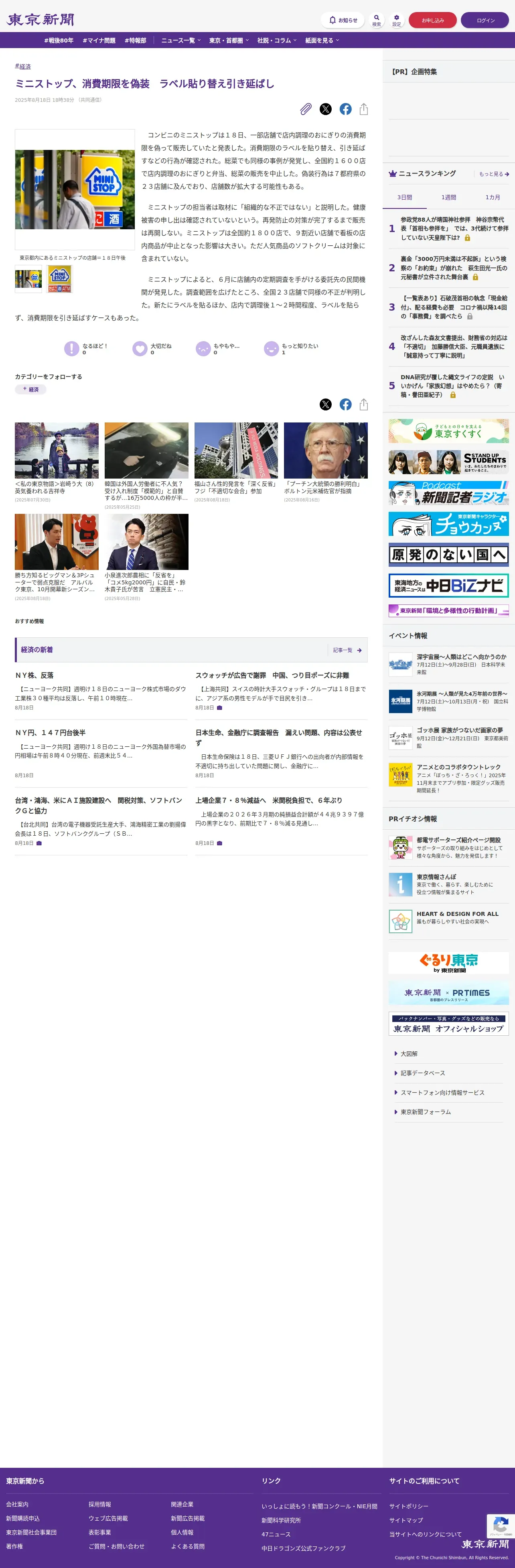515x1568 pixels.
Task: Click the 採用情報 footer link
Action: (99, 1504)
